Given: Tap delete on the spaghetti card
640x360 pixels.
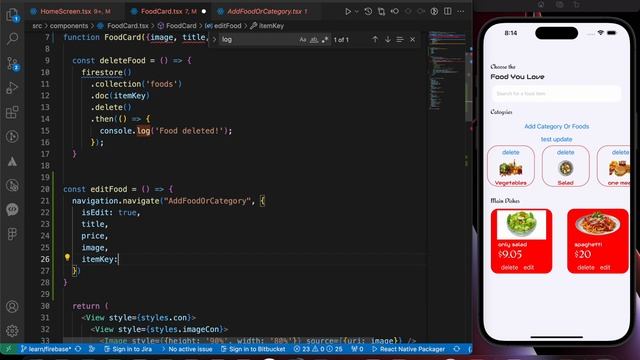Looking at the screenshot, I should pos(586,267).
